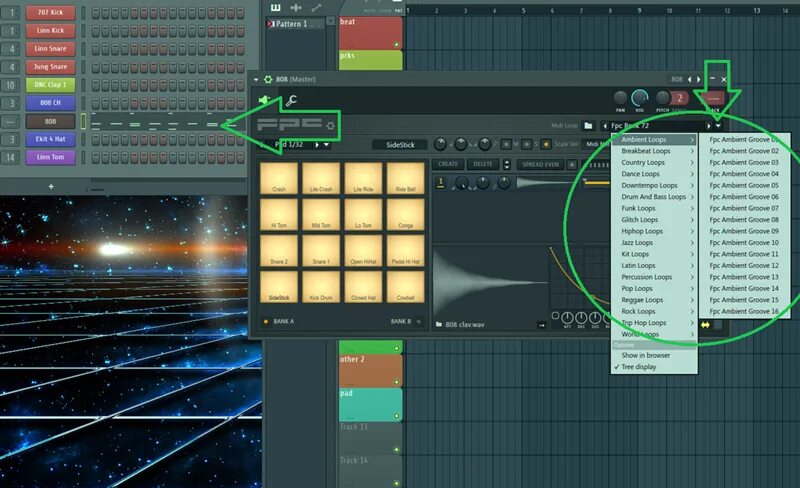Click the small gear next to the FPC logo
This screenshot has height=488, width=800.
click(x=331, y=126)
